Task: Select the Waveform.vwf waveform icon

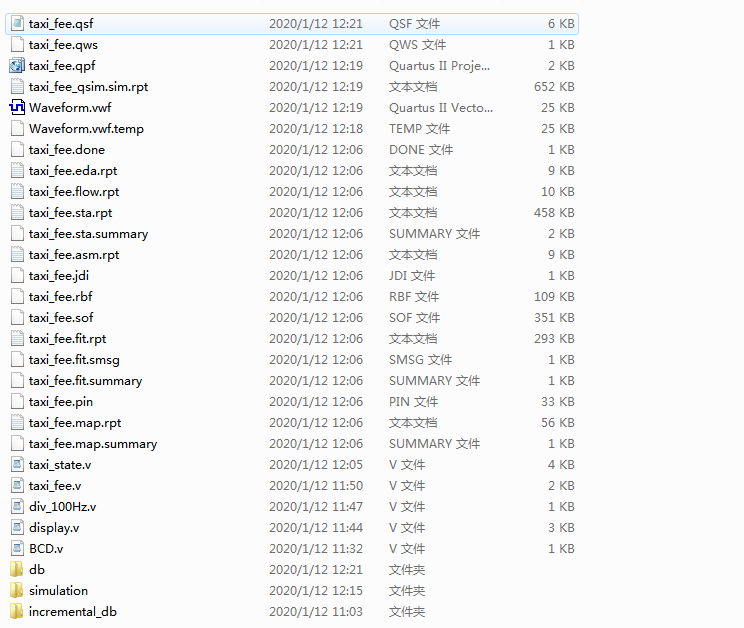Action: (x=17, y=108)
